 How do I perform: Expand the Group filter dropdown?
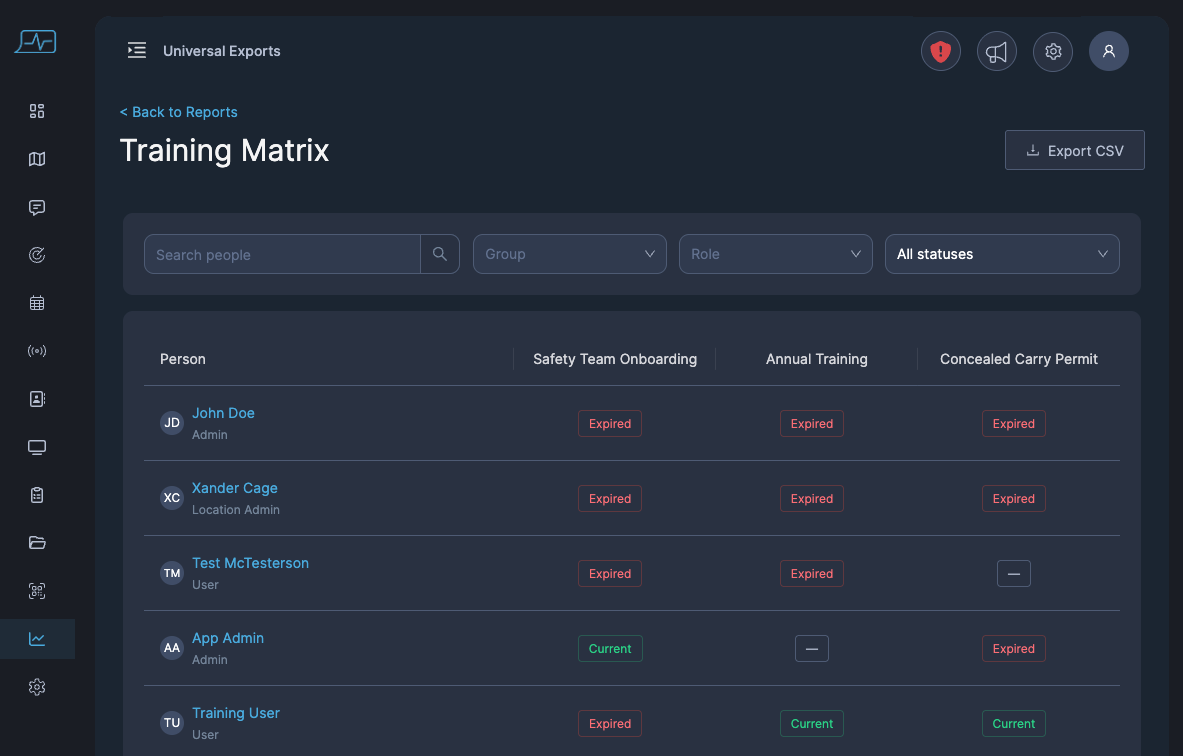[570, 254]
